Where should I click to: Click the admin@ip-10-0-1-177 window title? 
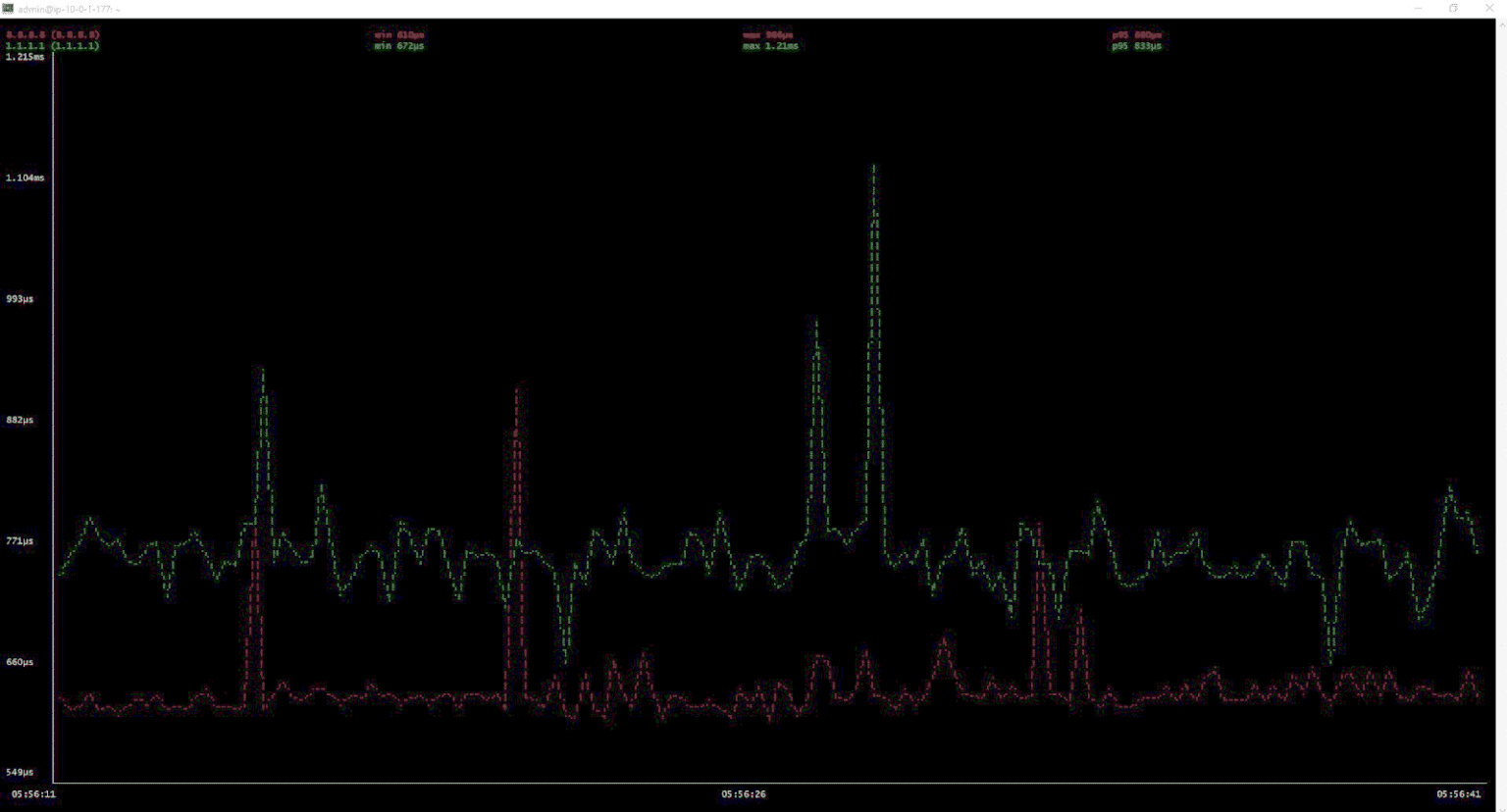coord(69,9)
